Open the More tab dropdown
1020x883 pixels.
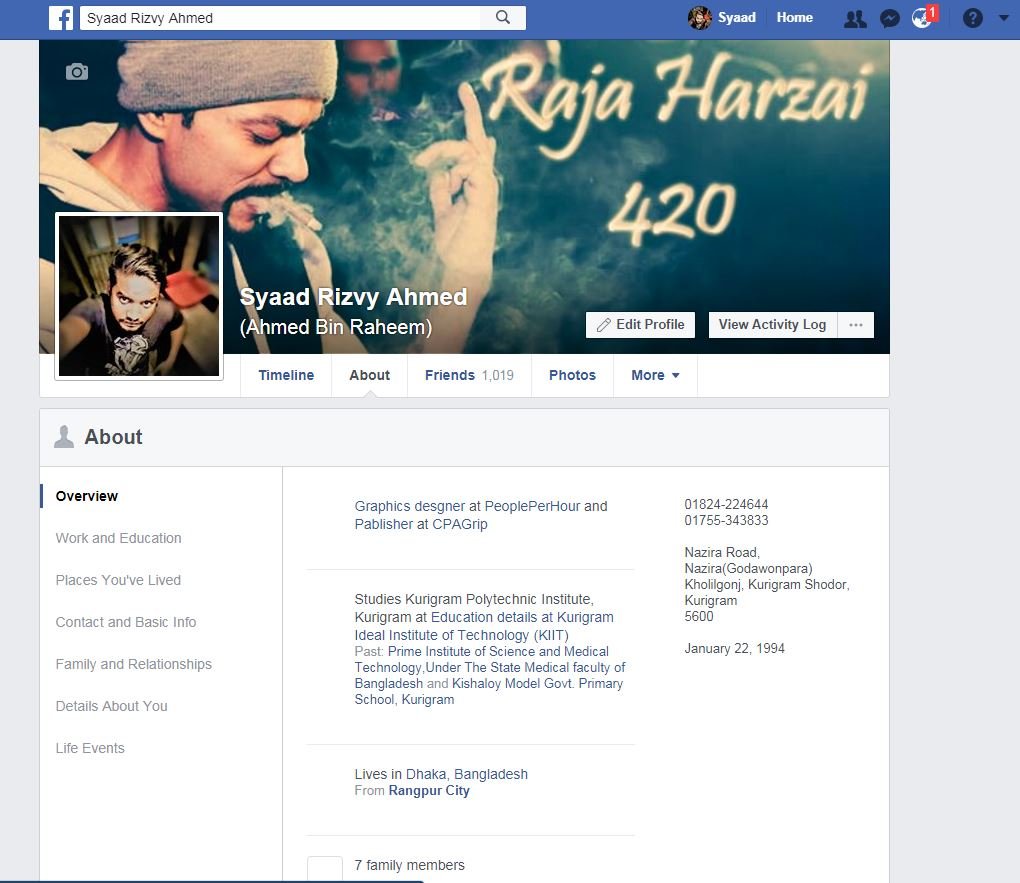655,375
